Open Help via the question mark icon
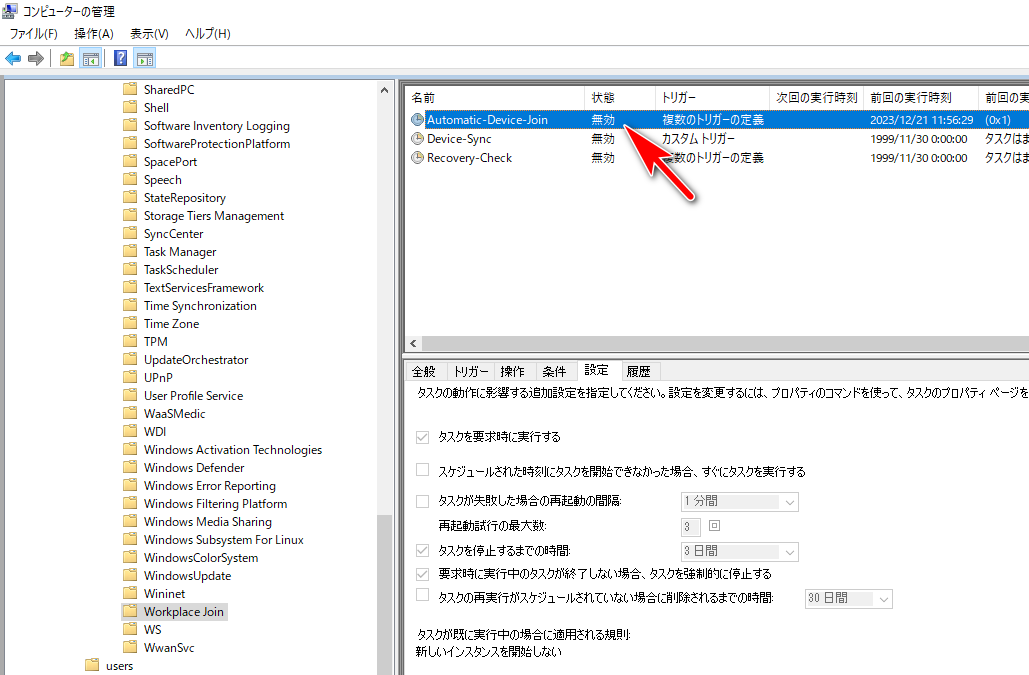 (x=119, y=57)
